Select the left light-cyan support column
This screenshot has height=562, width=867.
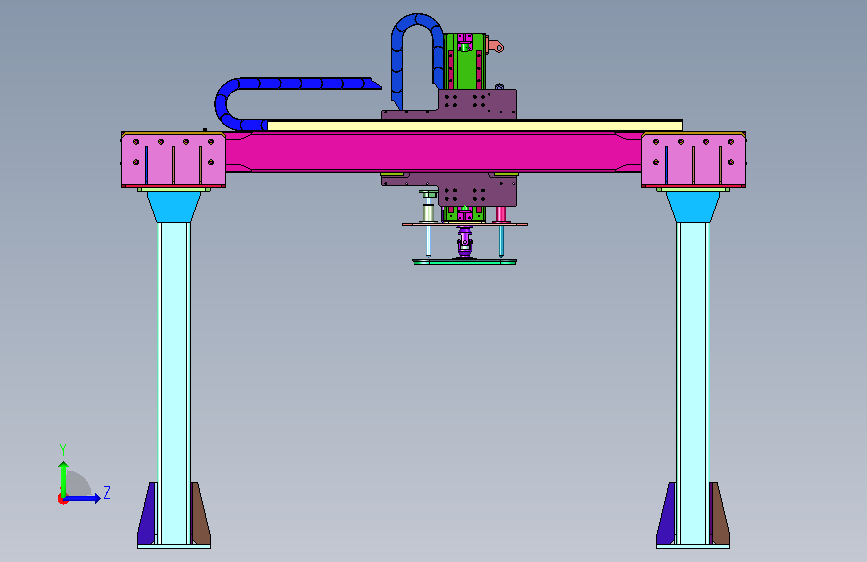click(x=174, y=383)
